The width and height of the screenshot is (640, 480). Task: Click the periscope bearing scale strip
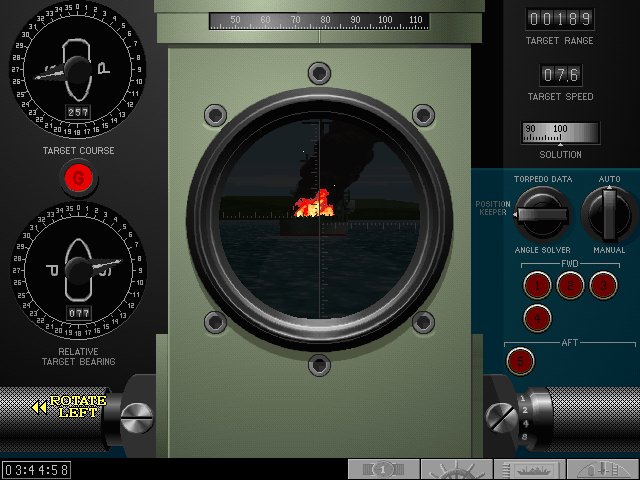coord(319,21)
